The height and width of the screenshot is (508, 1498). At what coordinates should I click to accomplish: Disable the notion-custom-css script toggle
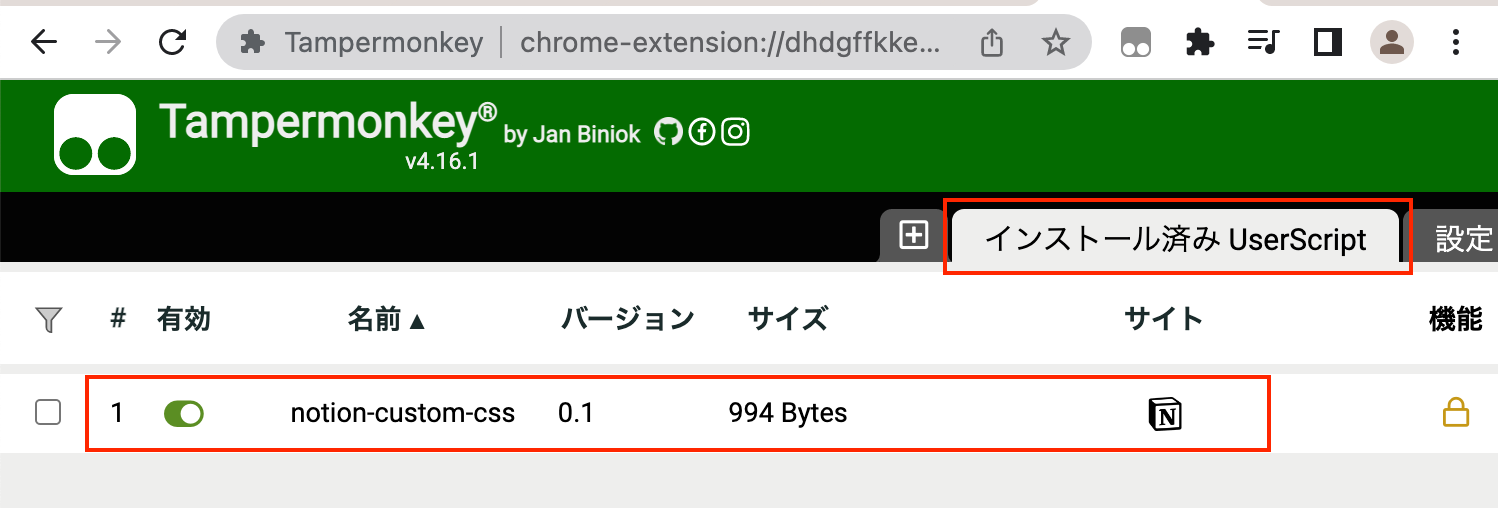pos(184,413)
